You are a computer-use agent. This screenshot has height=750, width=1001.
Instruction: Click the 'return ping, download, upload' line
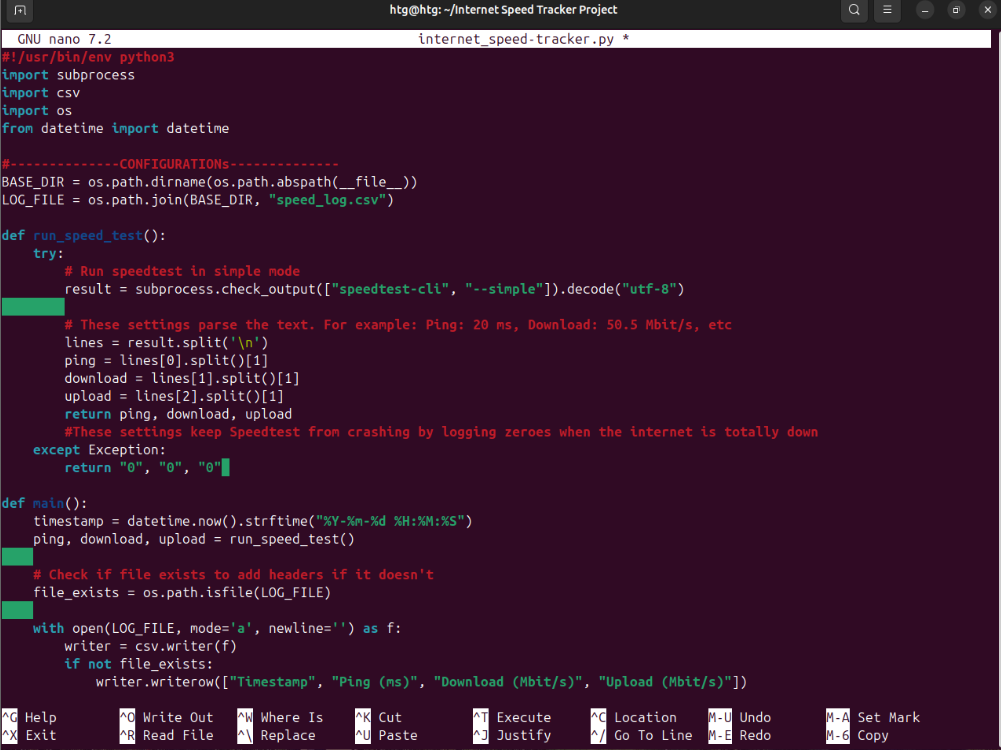click(178, 414)
